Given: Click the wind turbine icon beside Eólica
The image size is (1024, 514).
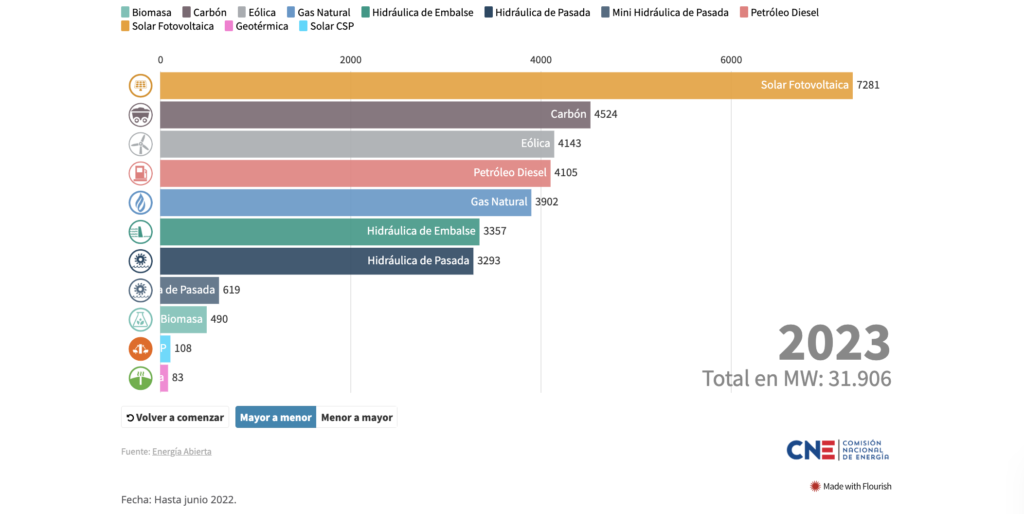Looking at the screenshot, I should [140, 144].
